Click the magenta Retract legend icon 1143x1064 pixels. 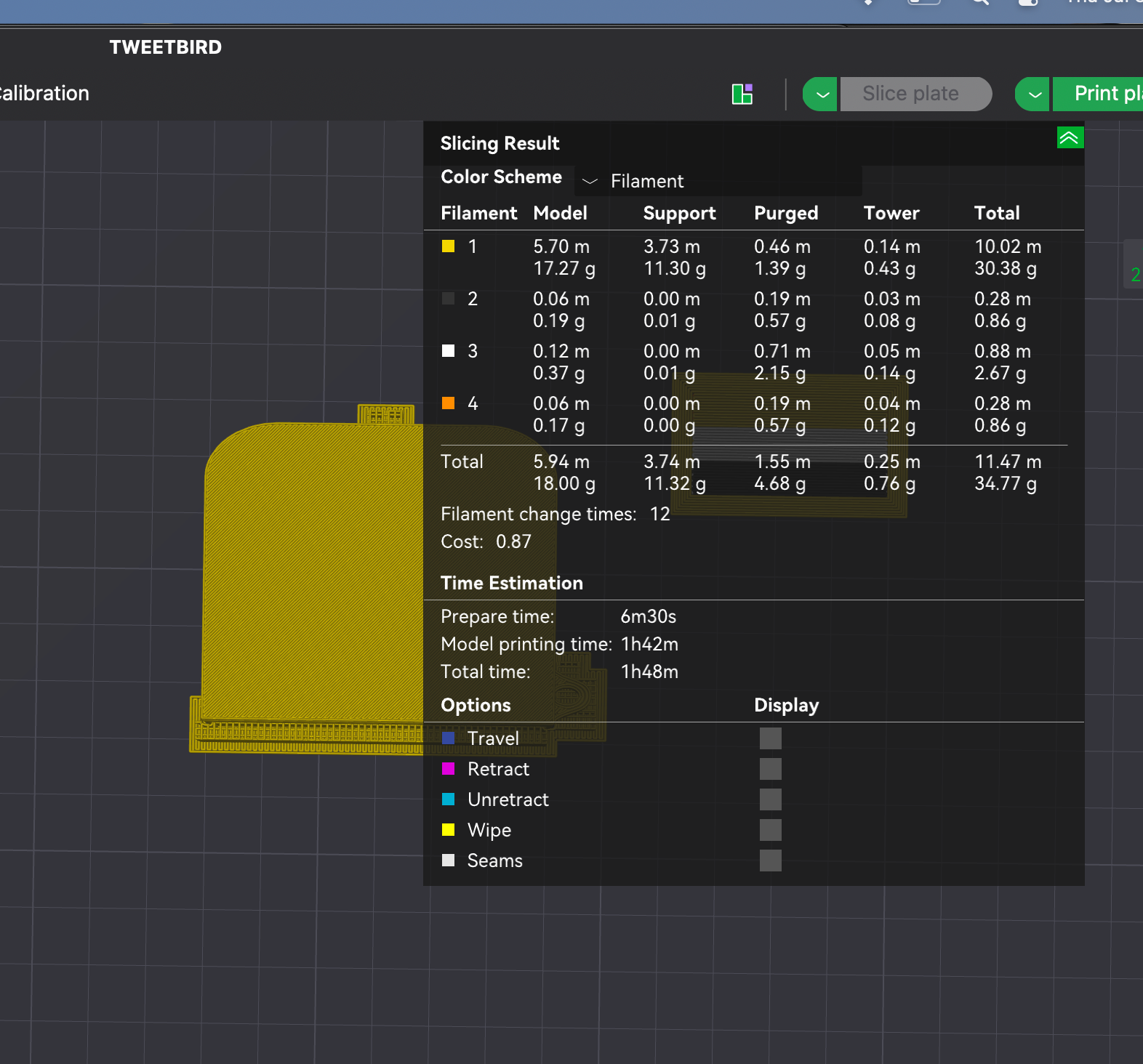(x=449, y=769)
